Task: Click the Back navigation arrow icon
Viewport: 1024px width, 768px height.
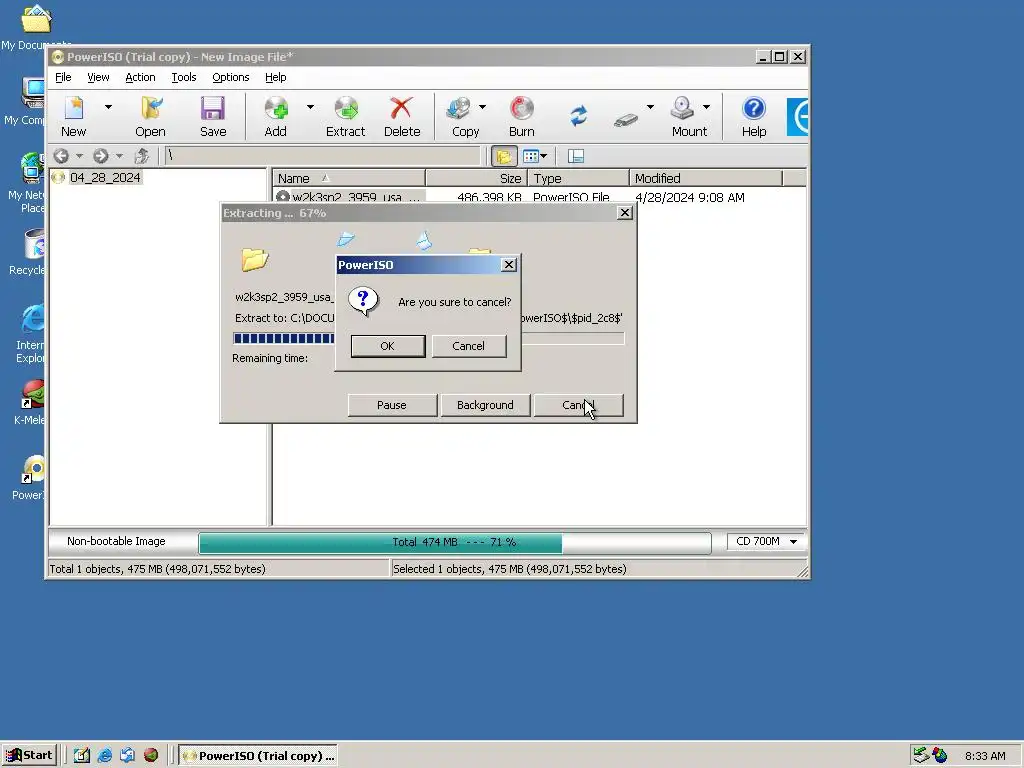Action: 61,156
